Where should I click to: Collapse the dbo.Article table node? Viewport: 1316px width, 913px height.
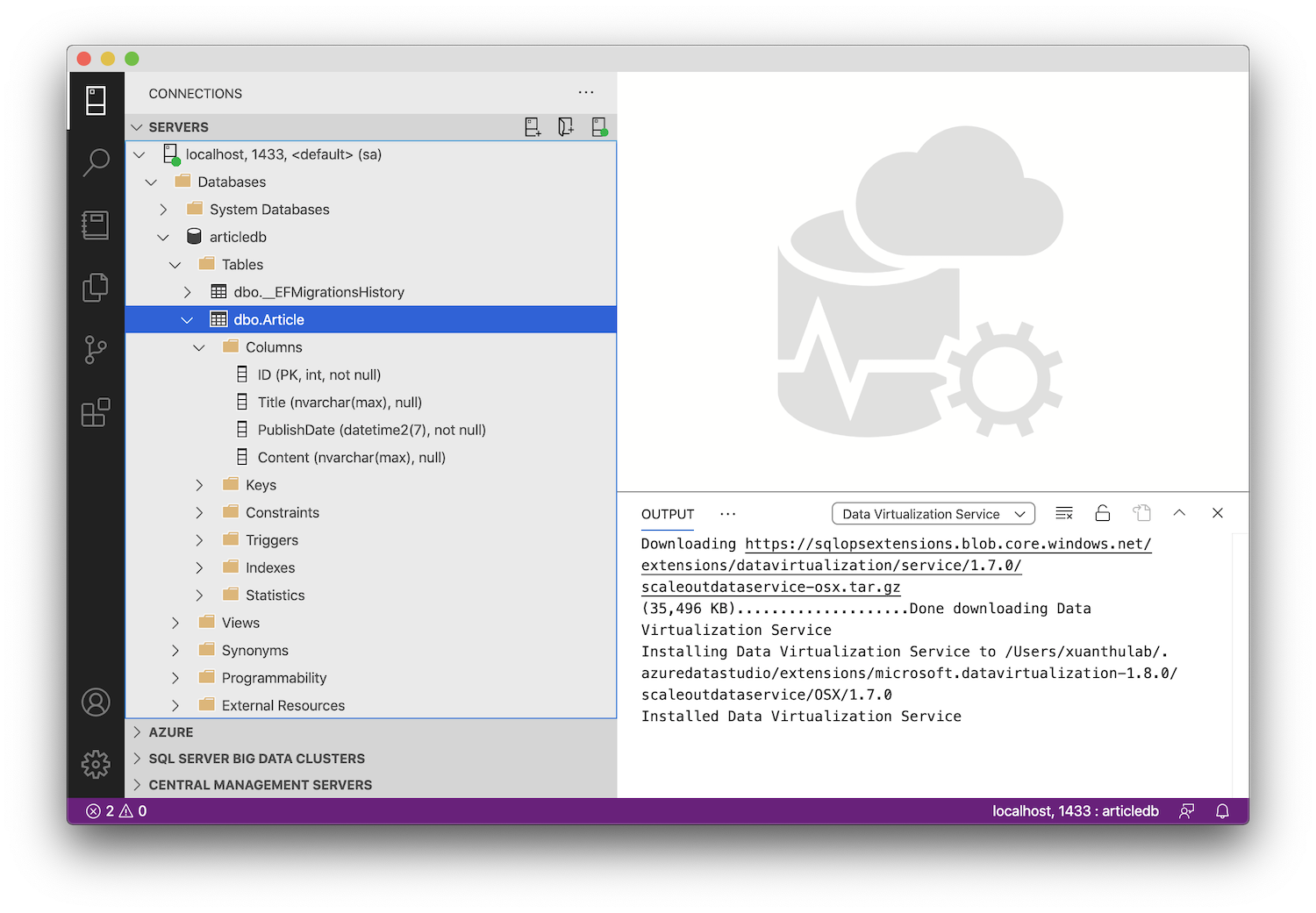tap(187, 319)
